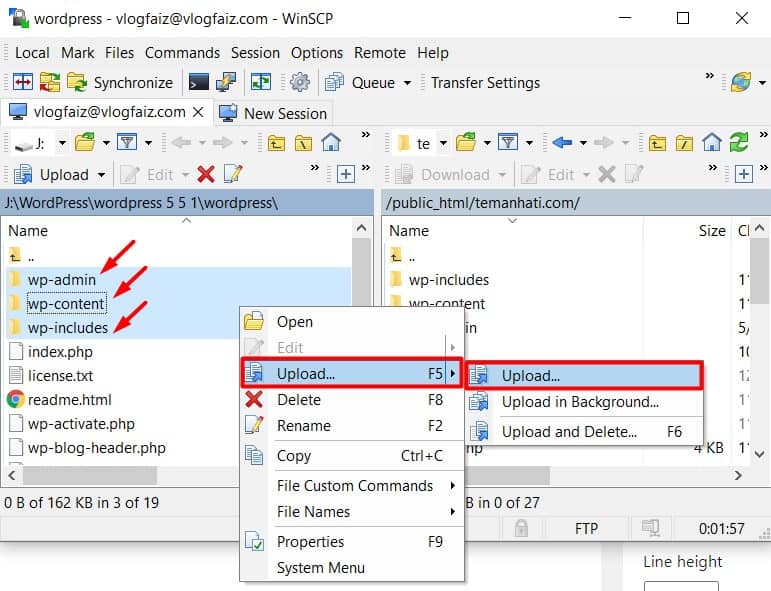The height and width of the screenshot is (591, 771).
Task: Open the Remote menu
Action: point(380,53)
